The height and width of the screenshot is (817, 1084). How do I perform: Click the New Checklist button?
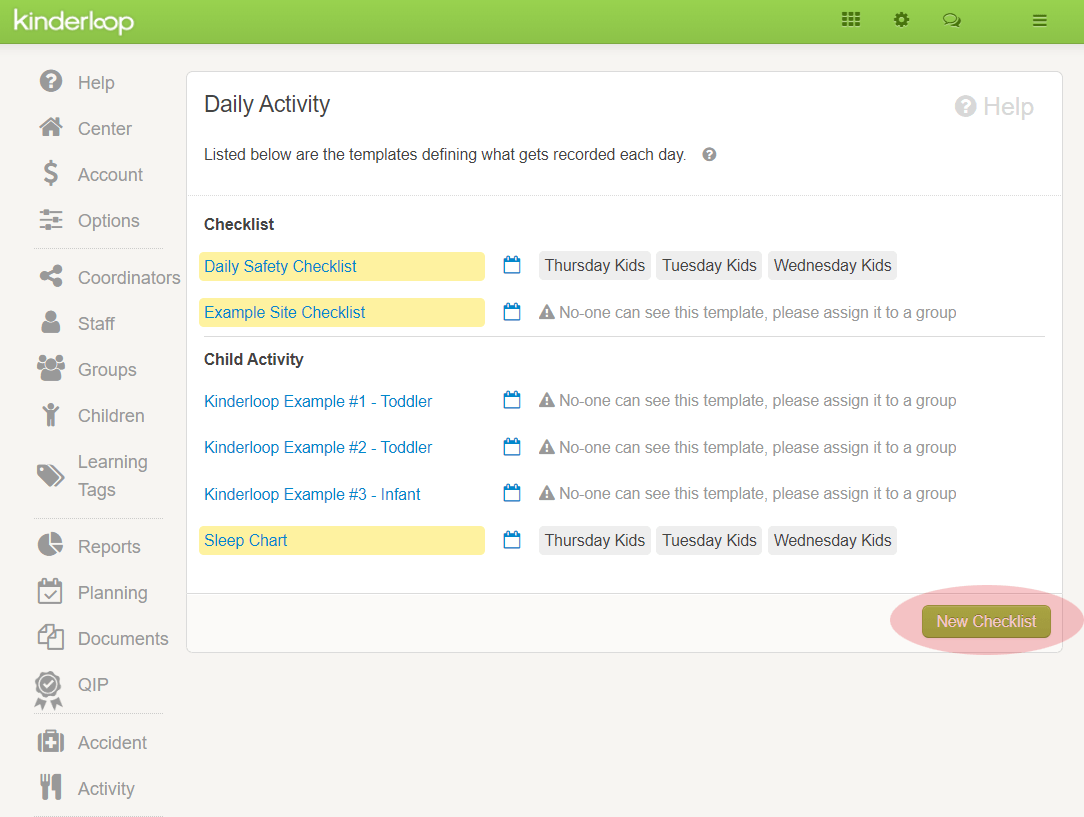click(986, 621)
